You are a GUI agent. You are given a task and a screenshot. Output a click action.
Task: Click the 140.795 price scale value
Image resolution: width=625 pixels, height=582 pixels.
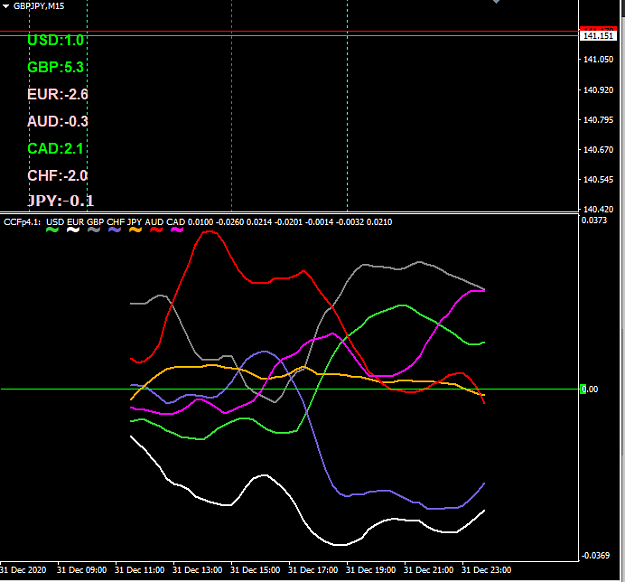click(598, 120)
